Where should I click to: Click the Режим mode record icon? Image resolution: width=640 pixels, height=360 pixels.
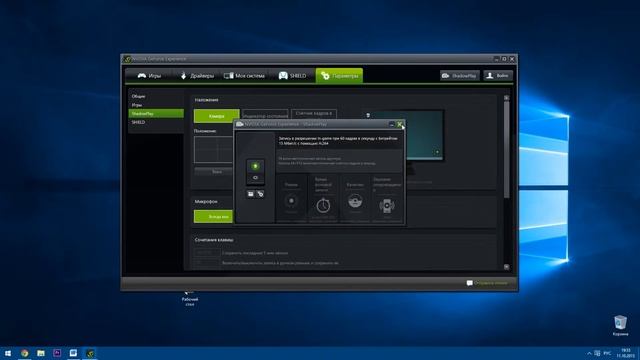click(x=291, y=201)
